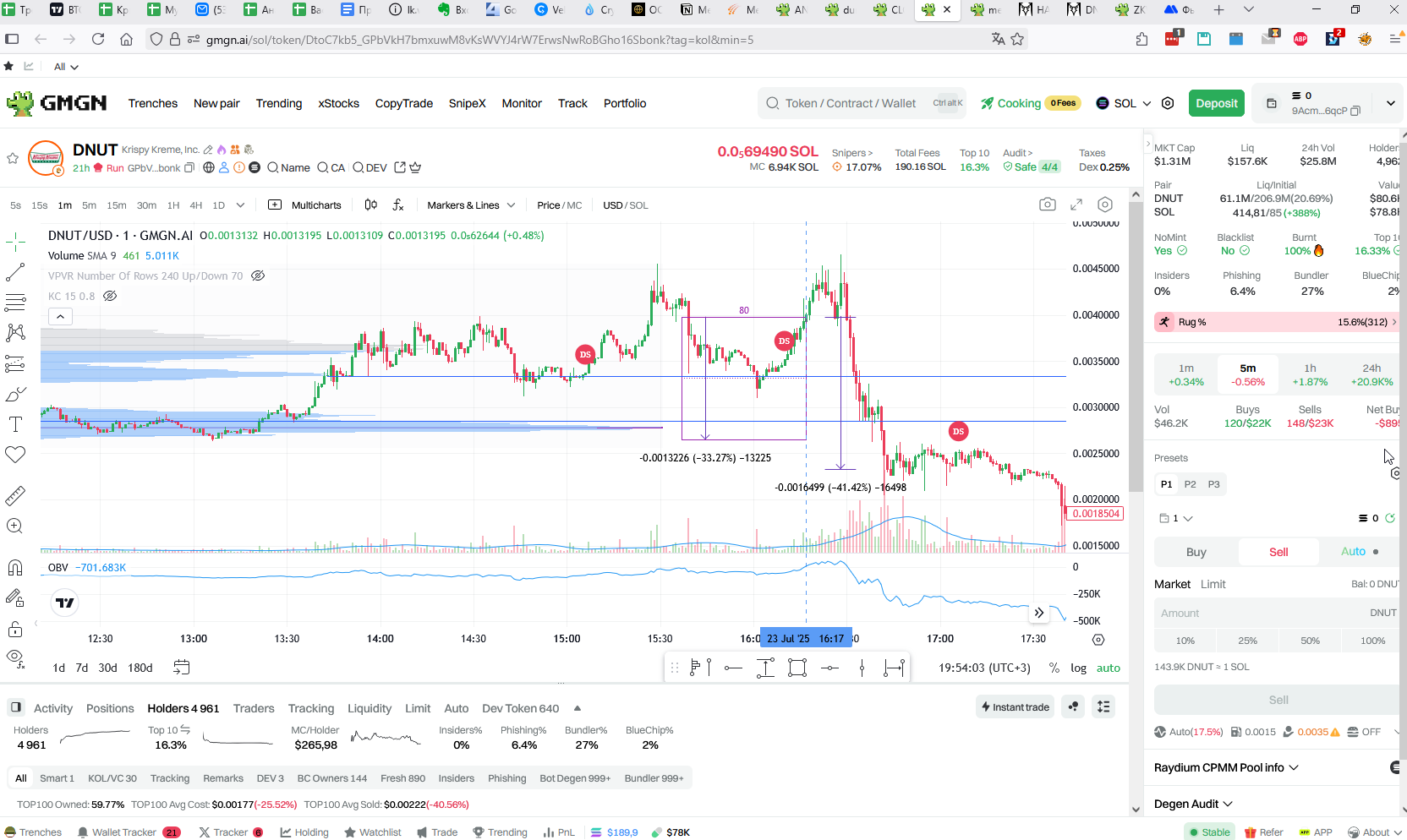
Task: Filter holders by Fresh 890
Action: pyautogui.click(x=402, y=778)
